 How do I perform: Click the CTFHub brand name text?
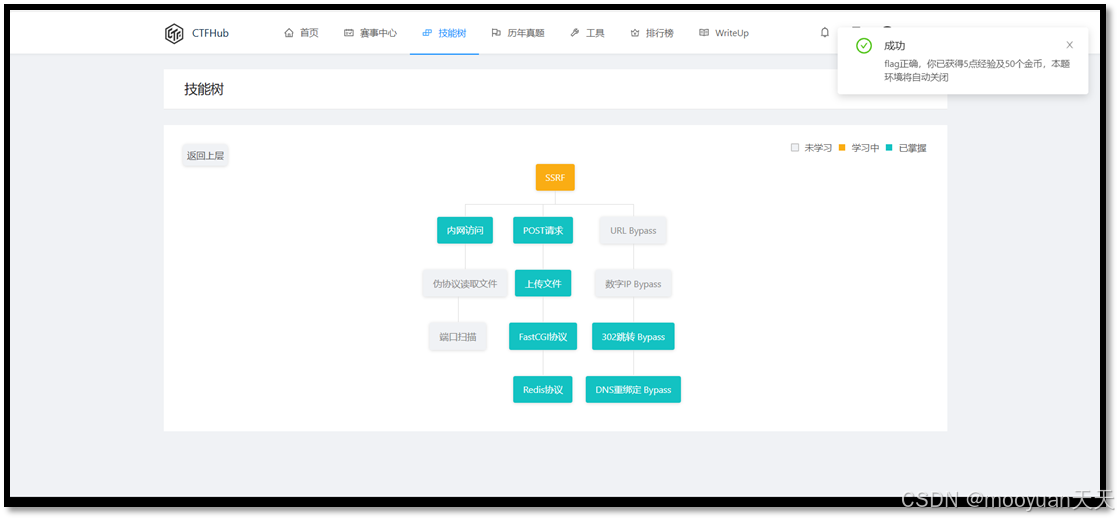click(x=211, y=33)
